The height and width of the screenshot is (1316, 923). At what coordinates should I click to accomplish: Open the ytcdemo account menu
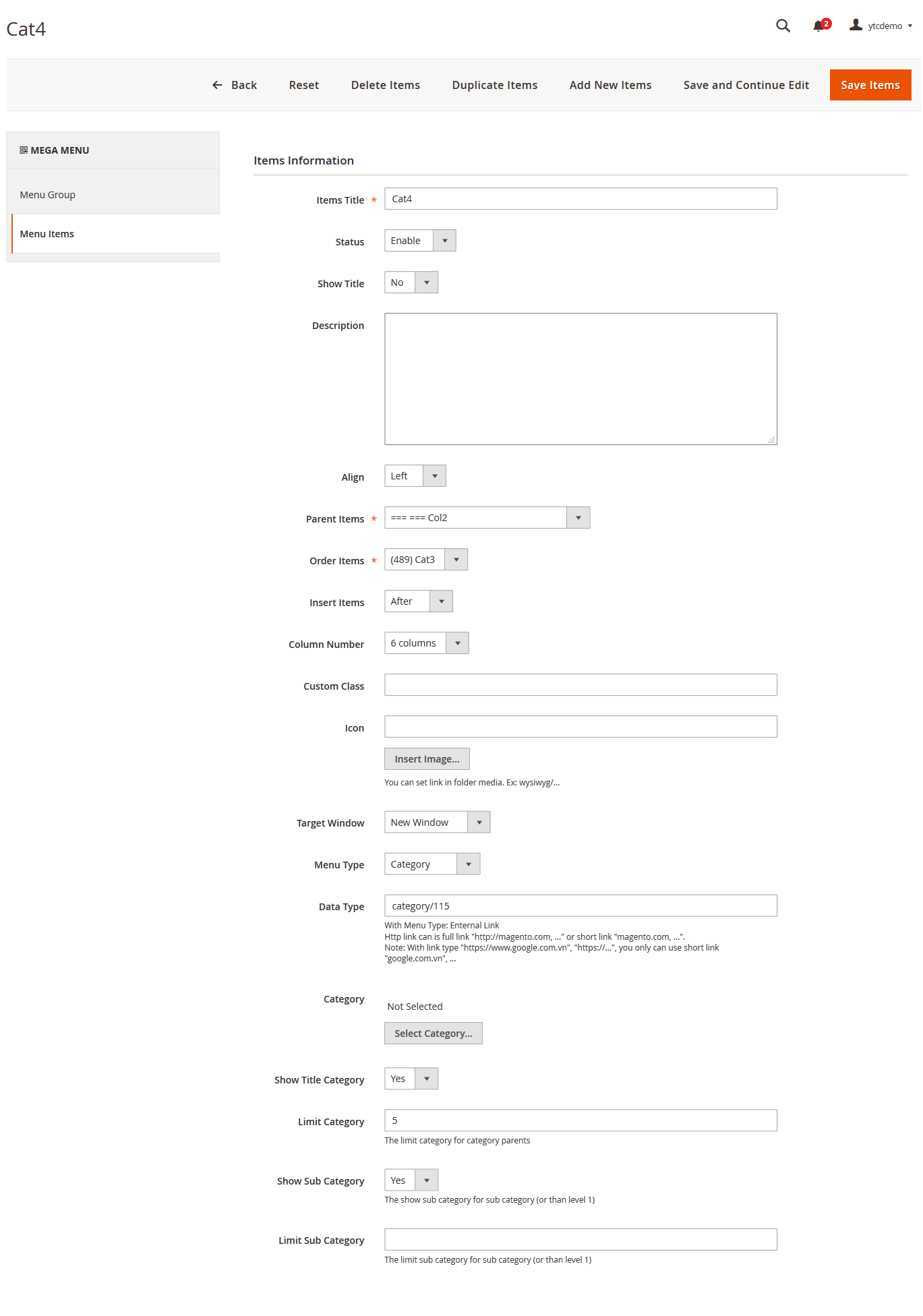coord(881,26)
